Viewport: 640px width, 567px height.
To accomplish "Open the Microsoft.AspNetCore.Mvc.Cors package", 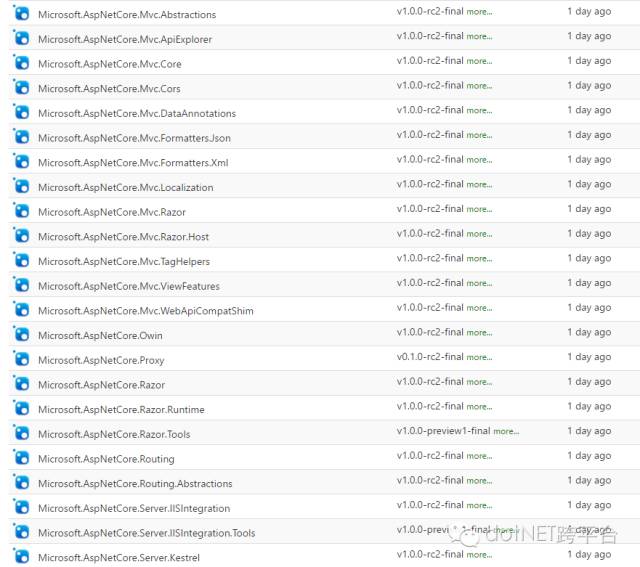I will click(109, 89).
